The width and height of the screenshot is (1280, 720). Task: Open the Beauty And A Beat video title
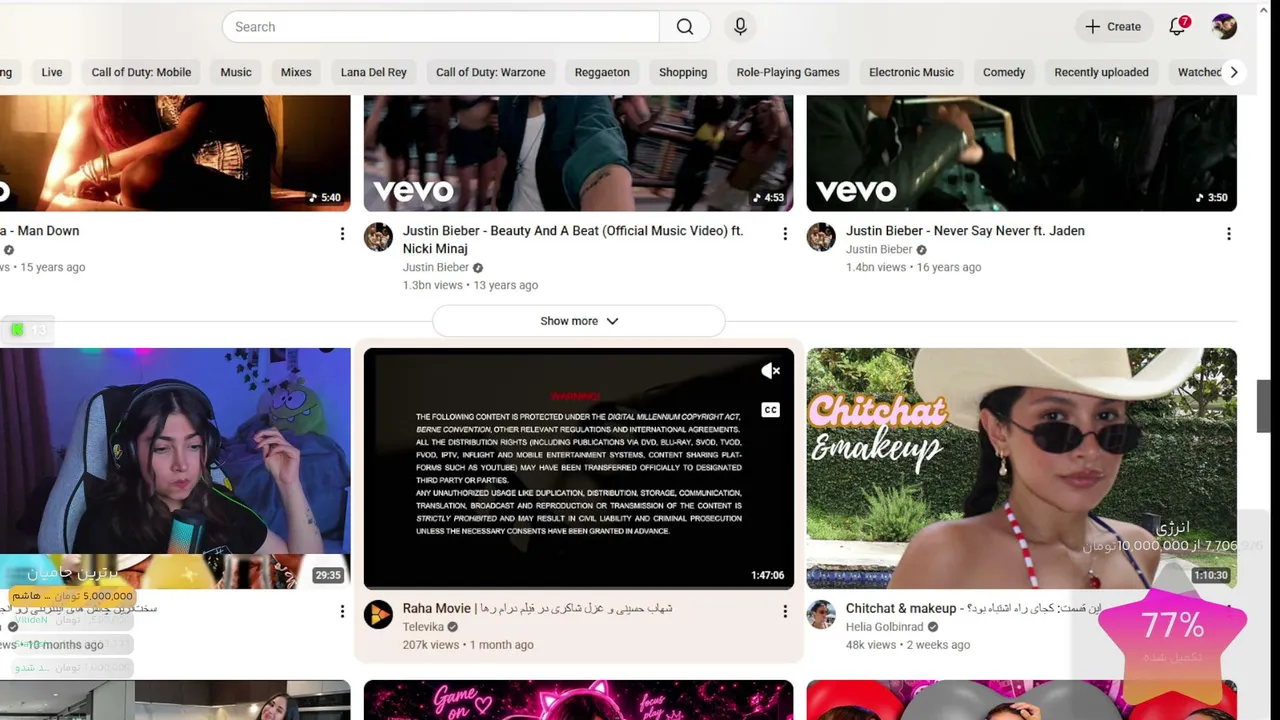[573, 240]
